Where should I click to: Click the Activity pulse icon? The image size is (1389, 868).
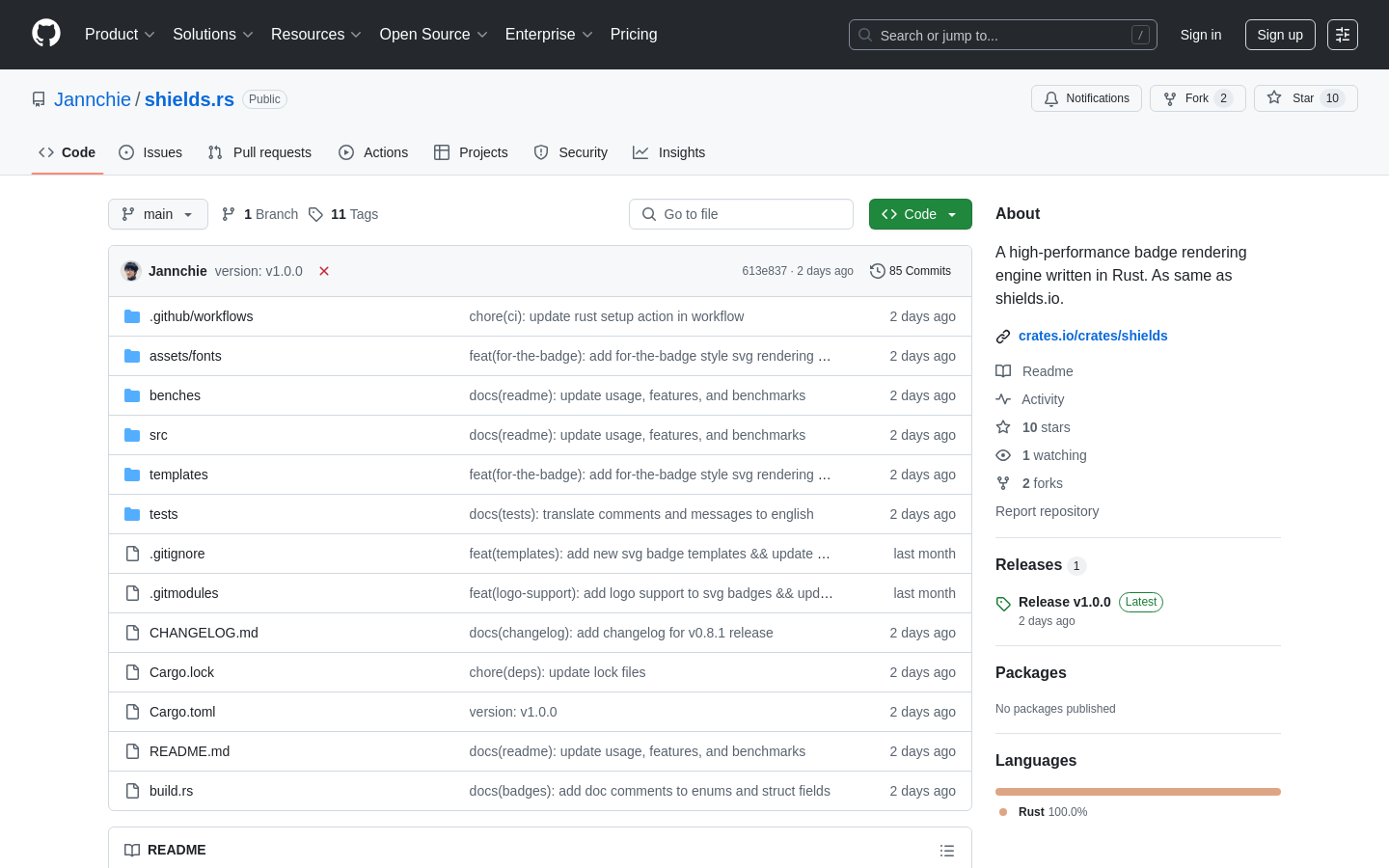pyautogui.click(x=1003, y=399)
